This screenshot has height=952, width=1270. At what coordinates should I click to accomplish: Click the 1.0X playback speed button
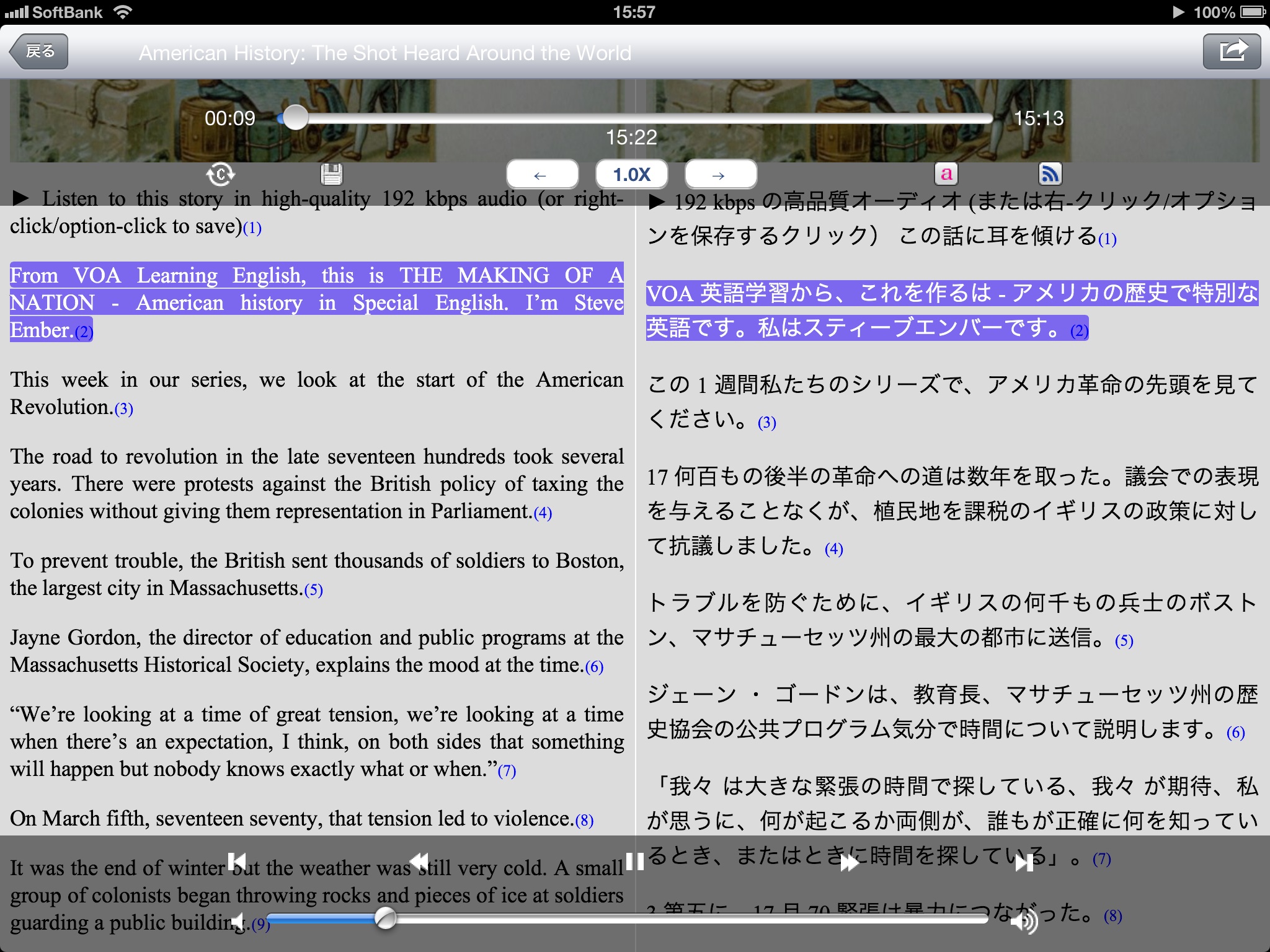pyautogui.click(x=631, y=175)
